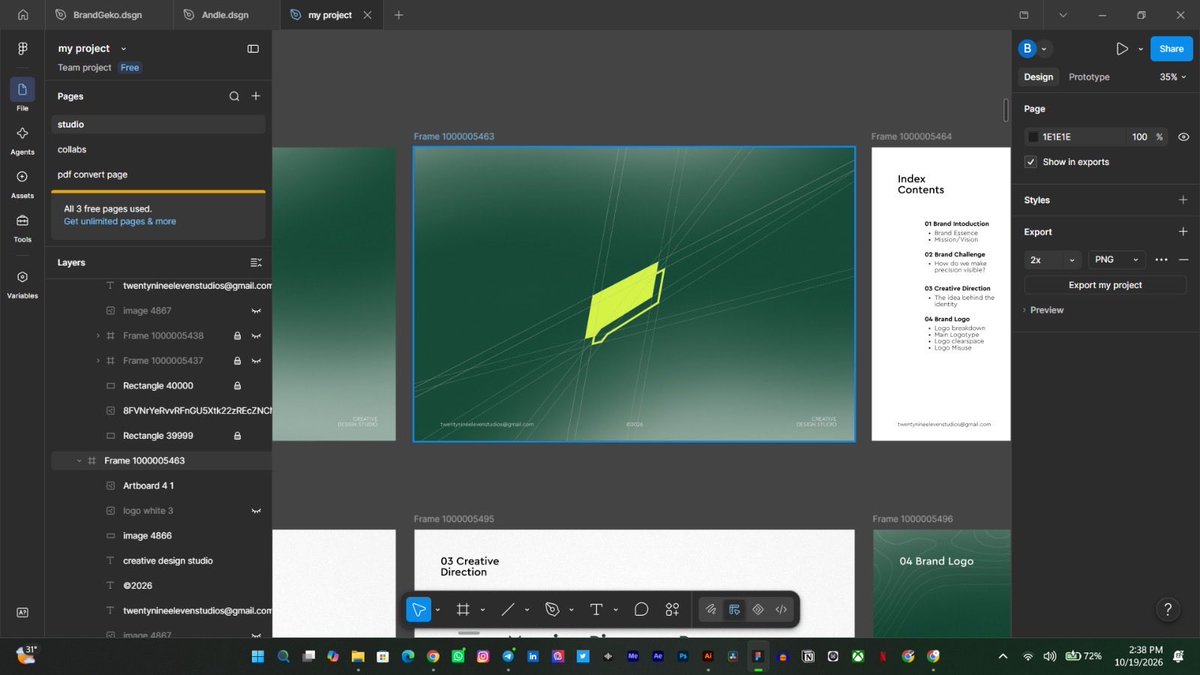Open the Assets panel in left sidebar

point(22,183)
